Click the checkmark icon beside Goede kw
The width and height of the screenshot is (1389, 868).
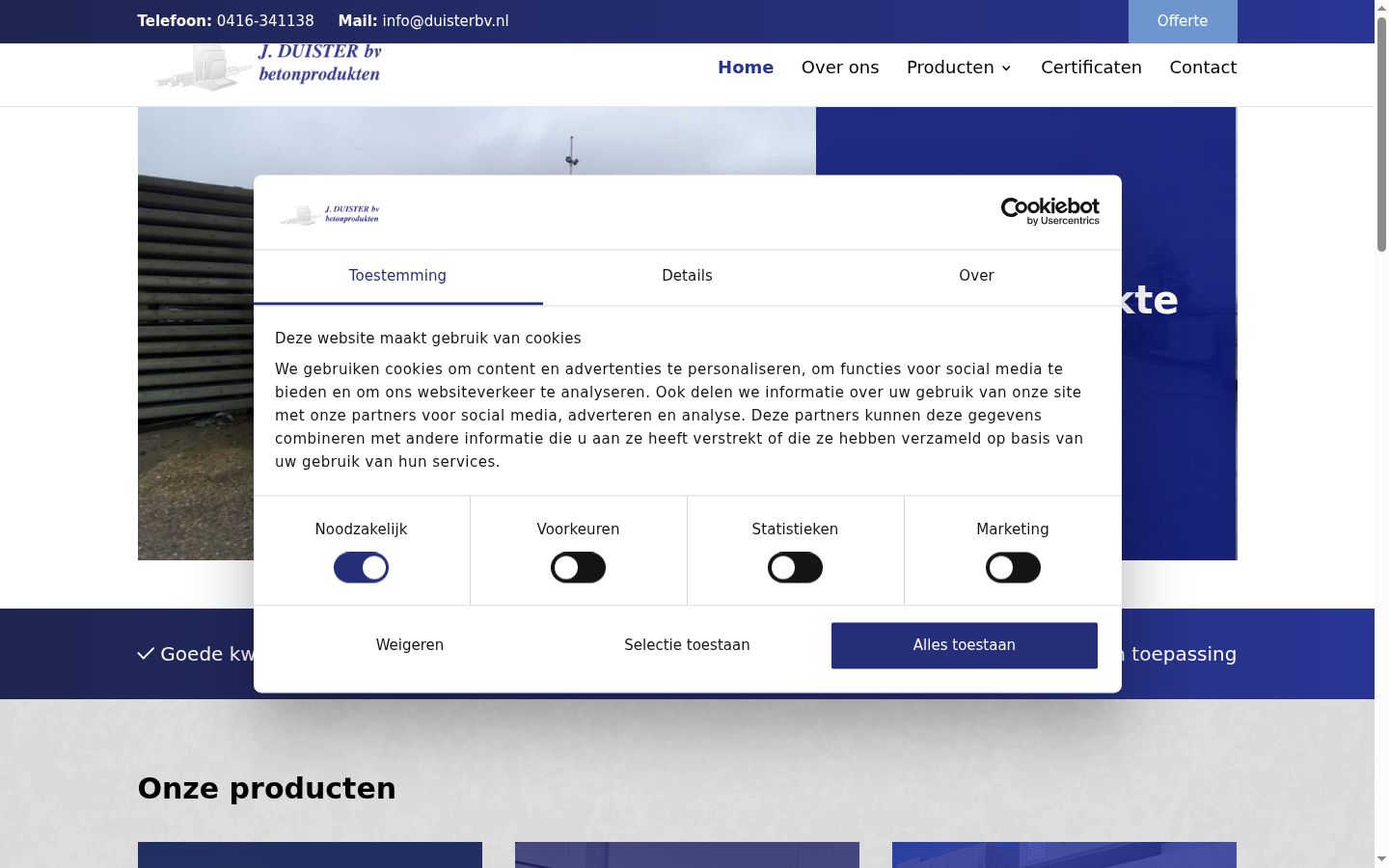click(x=146, y=654)
